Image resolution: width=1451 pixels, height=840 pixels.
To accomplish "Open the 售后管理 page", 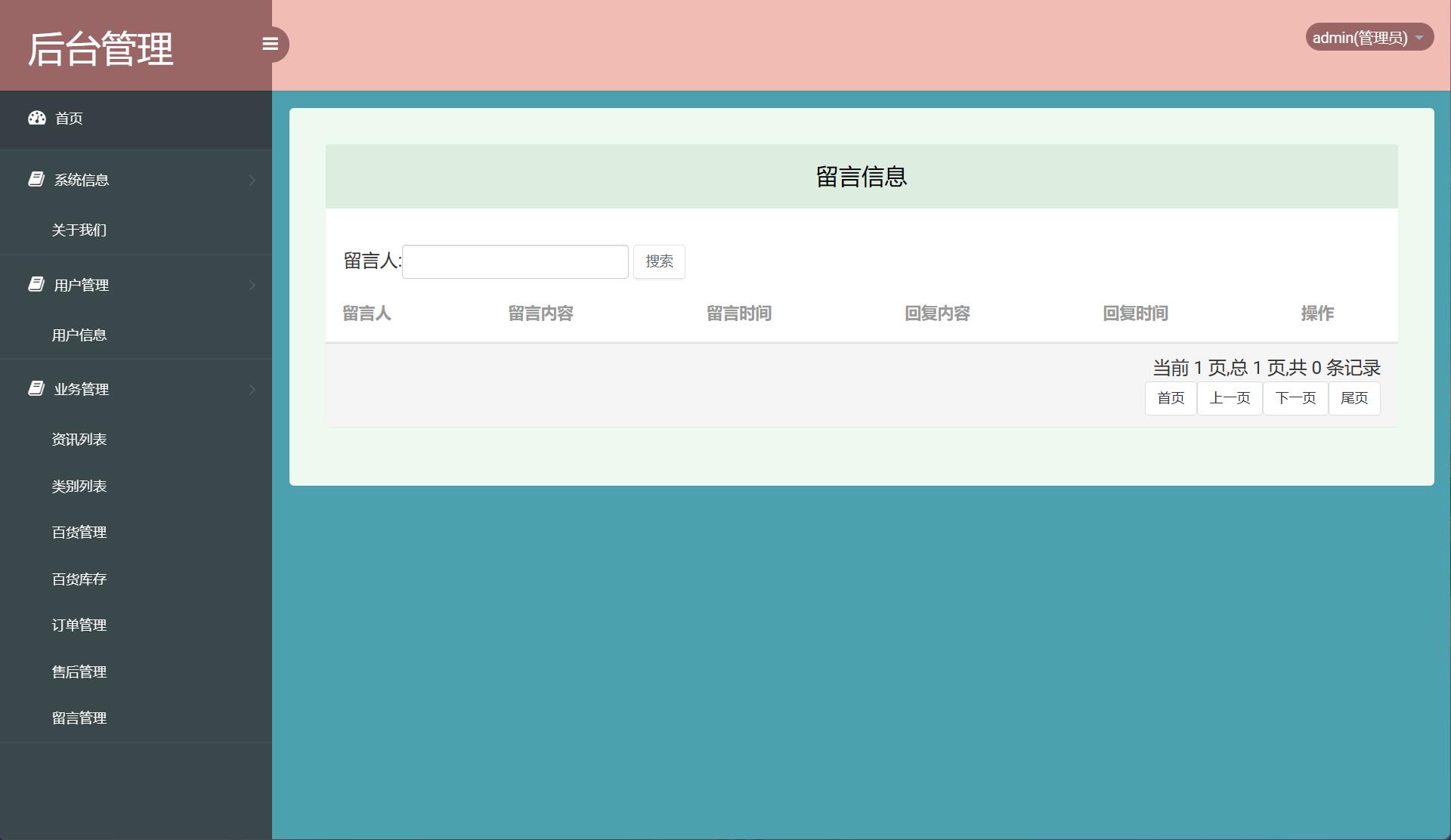I will click(79, 672).
